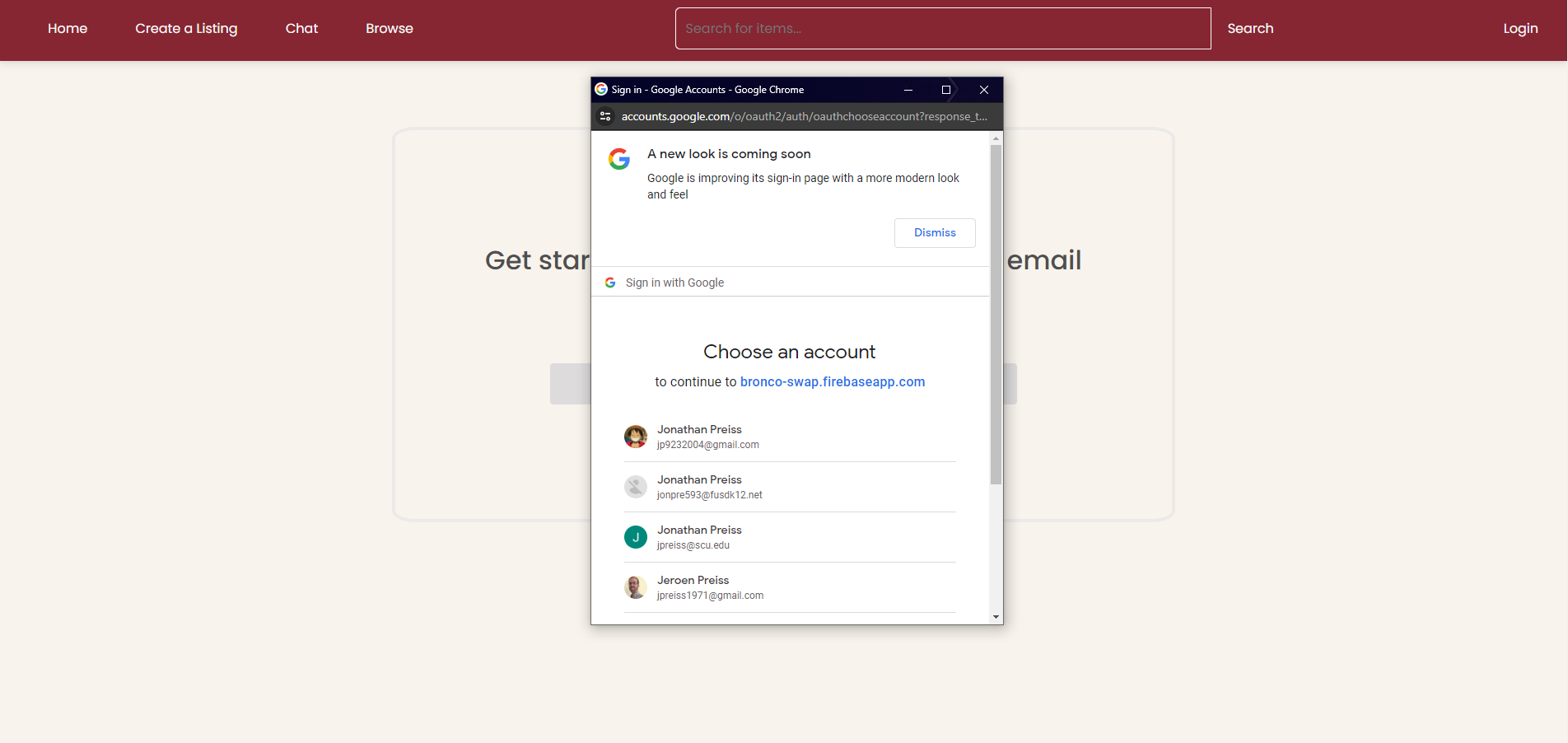Click grey avatar for fusdk12 account
The image size is (1568, 743).
click(636, 487)
